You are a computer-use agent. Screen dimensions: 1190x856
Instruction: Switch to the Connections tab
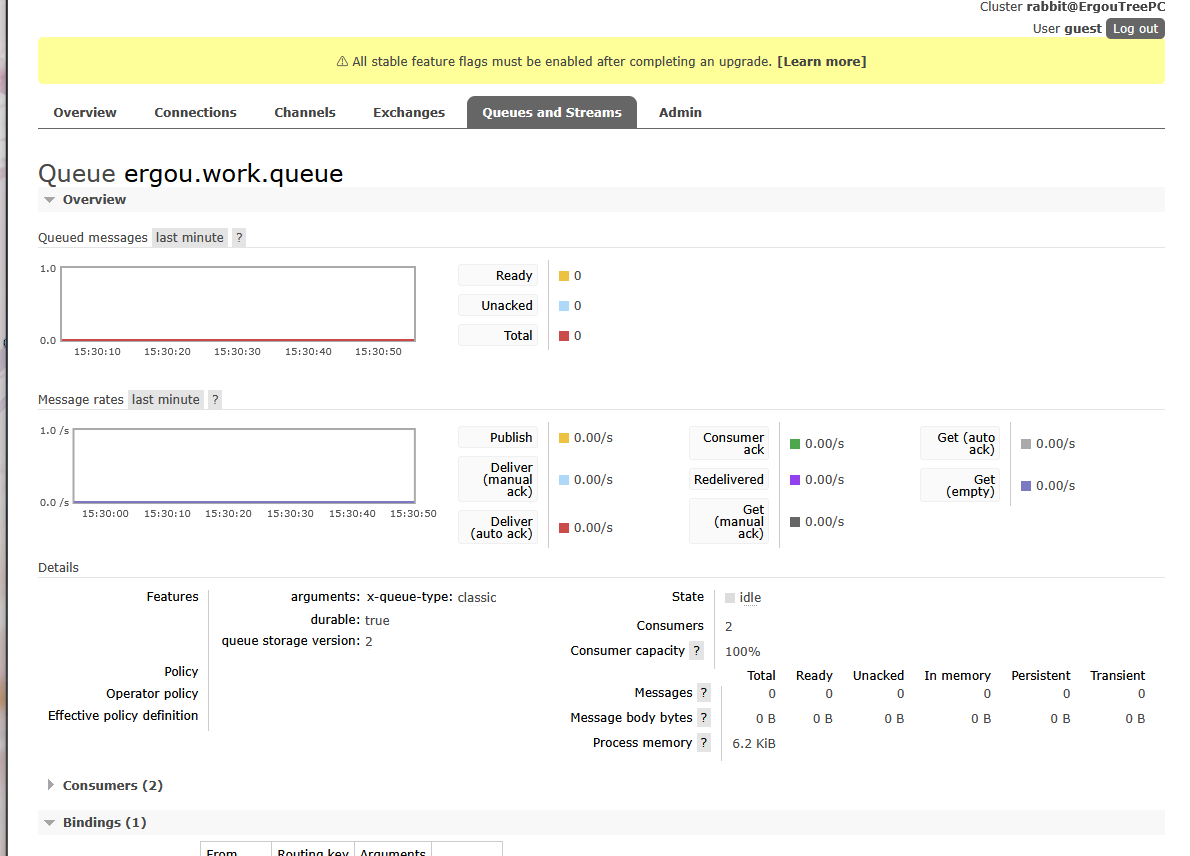click(195, 113)
